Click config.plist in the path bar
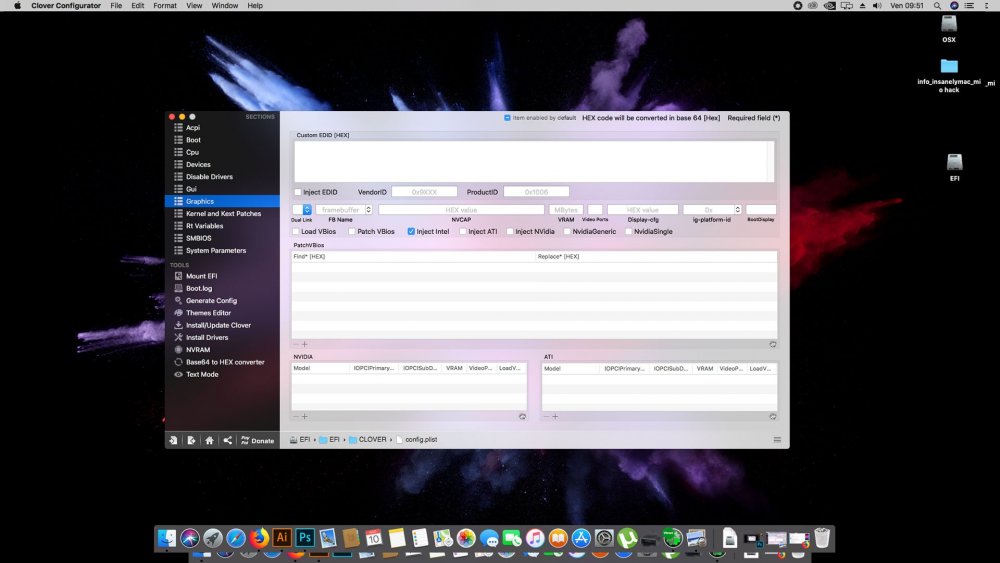This screenshot has height=563, width=1000. [417, 440]
